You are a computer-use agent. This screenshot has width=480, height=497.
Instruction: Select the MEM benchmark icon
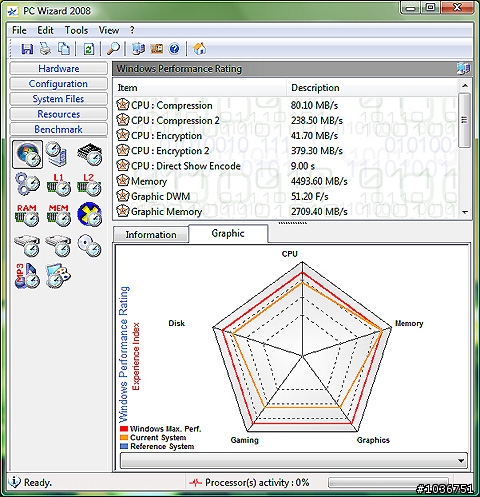coord(58,215)
